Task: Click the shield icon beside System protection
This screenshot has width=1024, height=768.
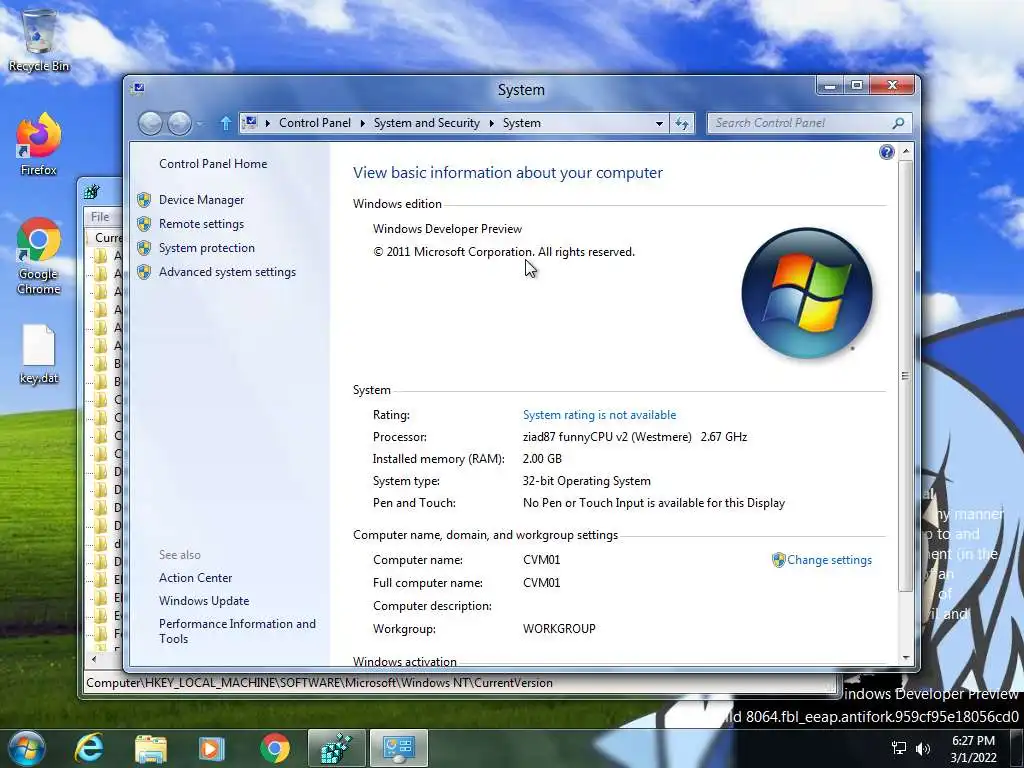Action: [x=144, y=248]
